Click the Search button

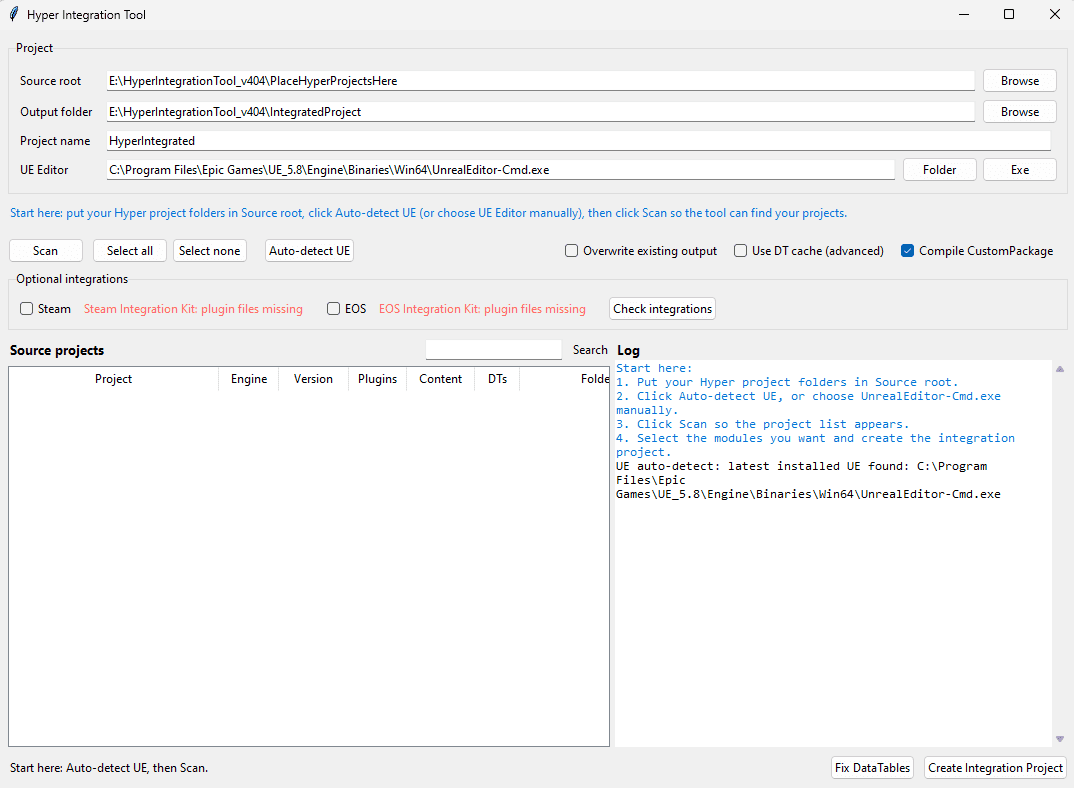pyautogui.click(x=590, y=350)
